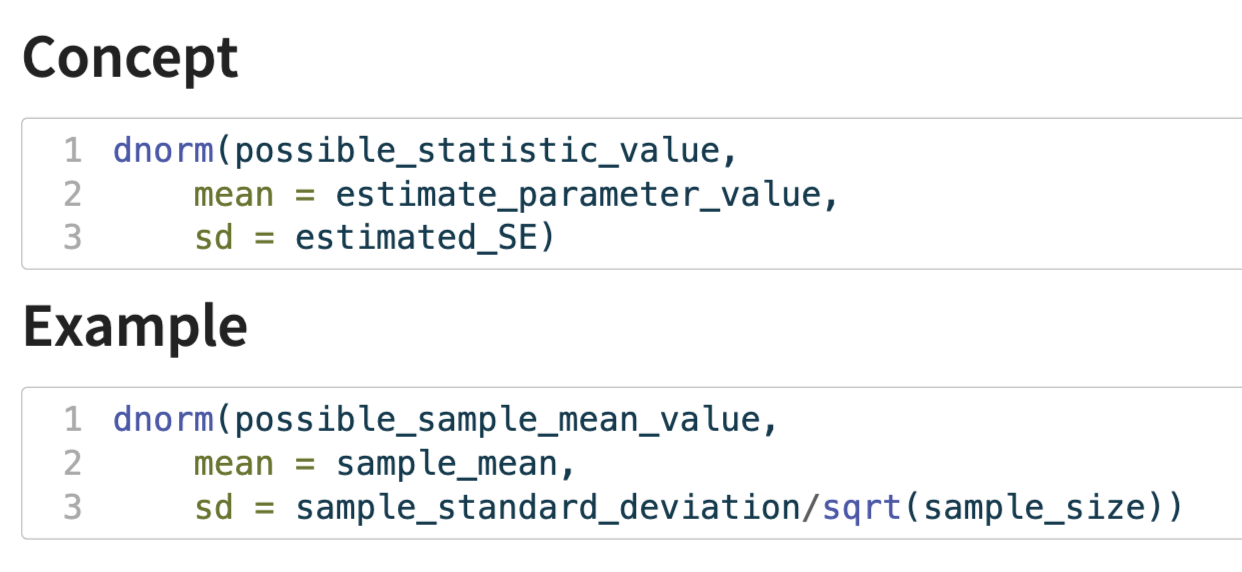Click line number 3 in Example code block
Screen dimensions: 1242x572
[72, 507]
